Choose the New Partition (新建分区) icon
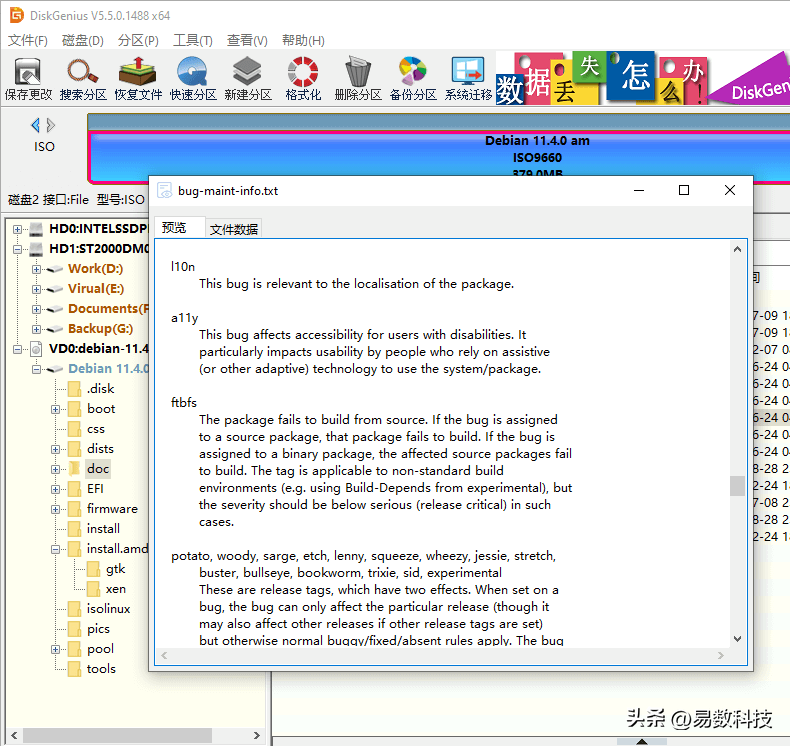 (x=248, y=78)
